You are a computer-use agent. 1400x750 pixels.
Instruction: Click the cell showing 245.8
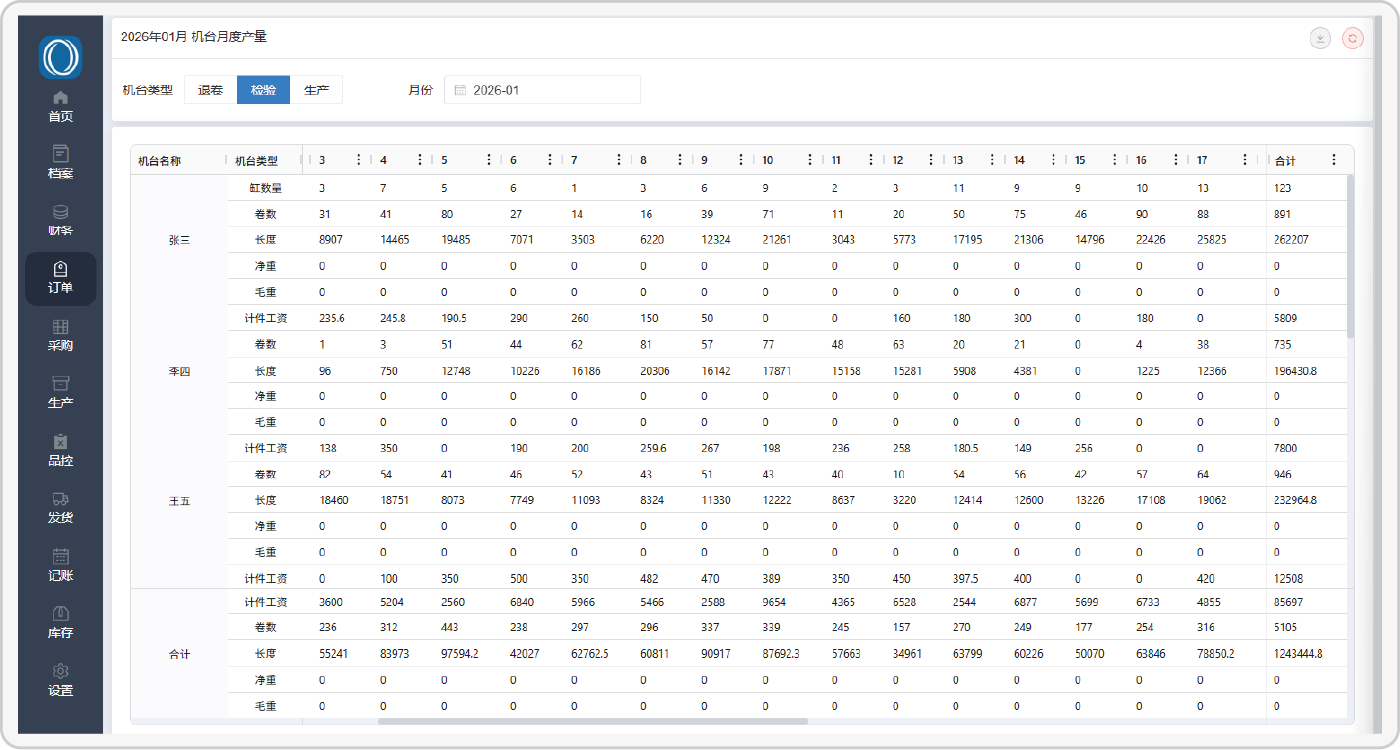click(x=393, y=318)
